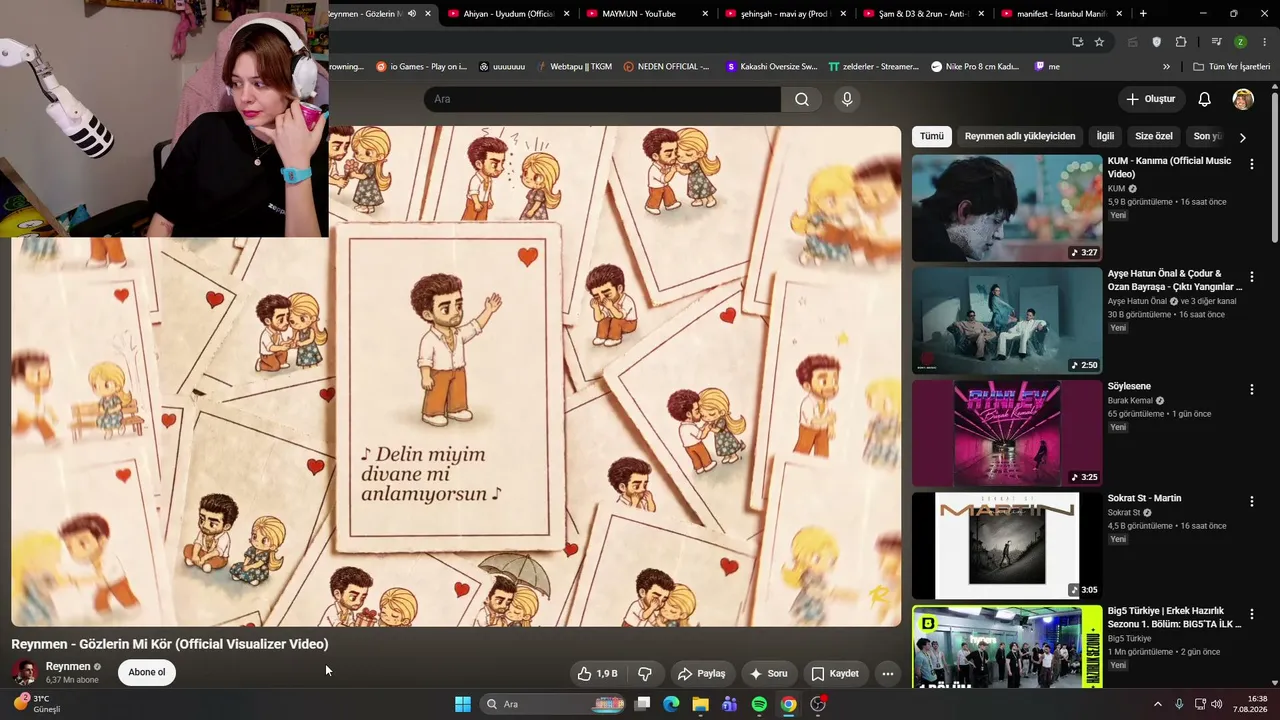
Task: Click the install app icon in address bar
Action: [1077, 42]
